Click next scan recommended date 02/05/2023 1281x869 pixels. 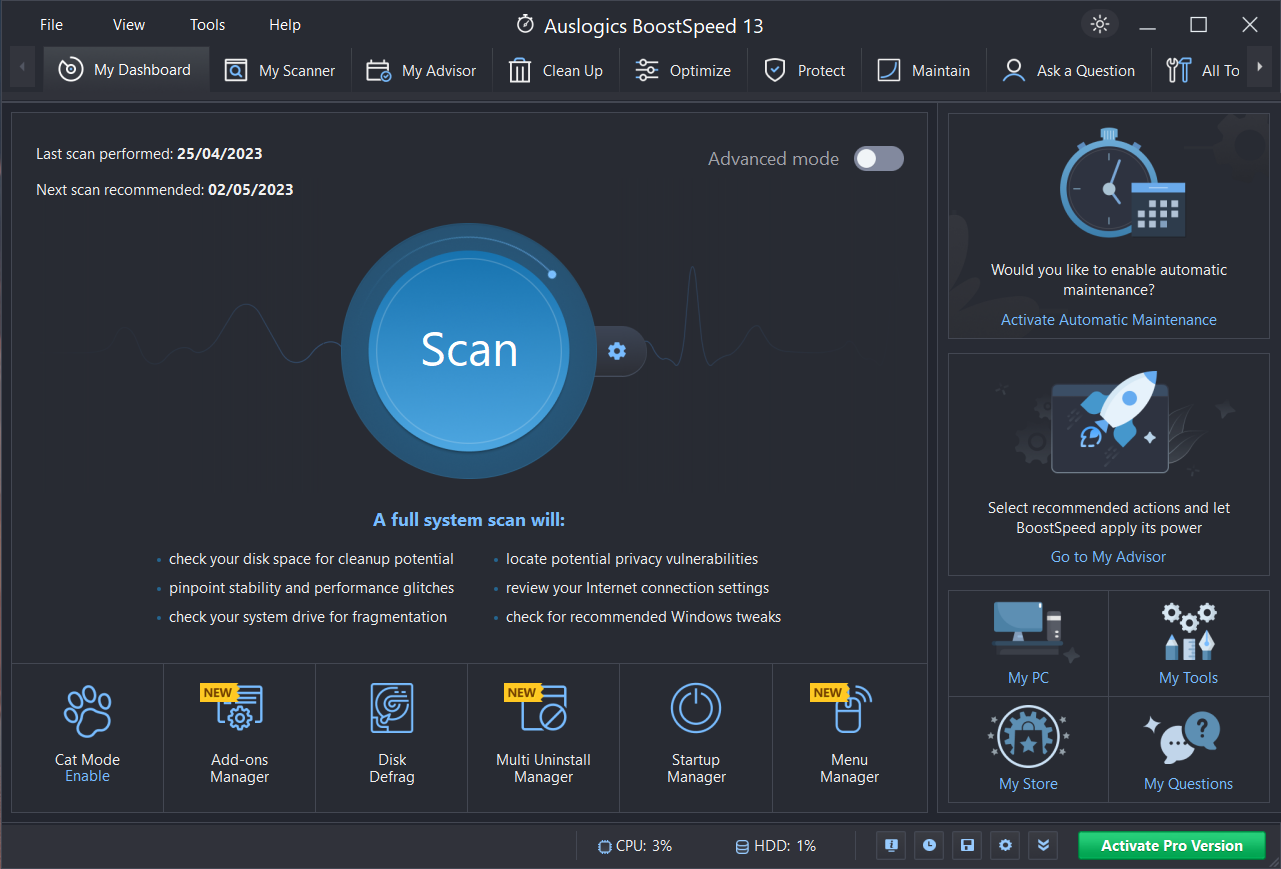[251, 189]
